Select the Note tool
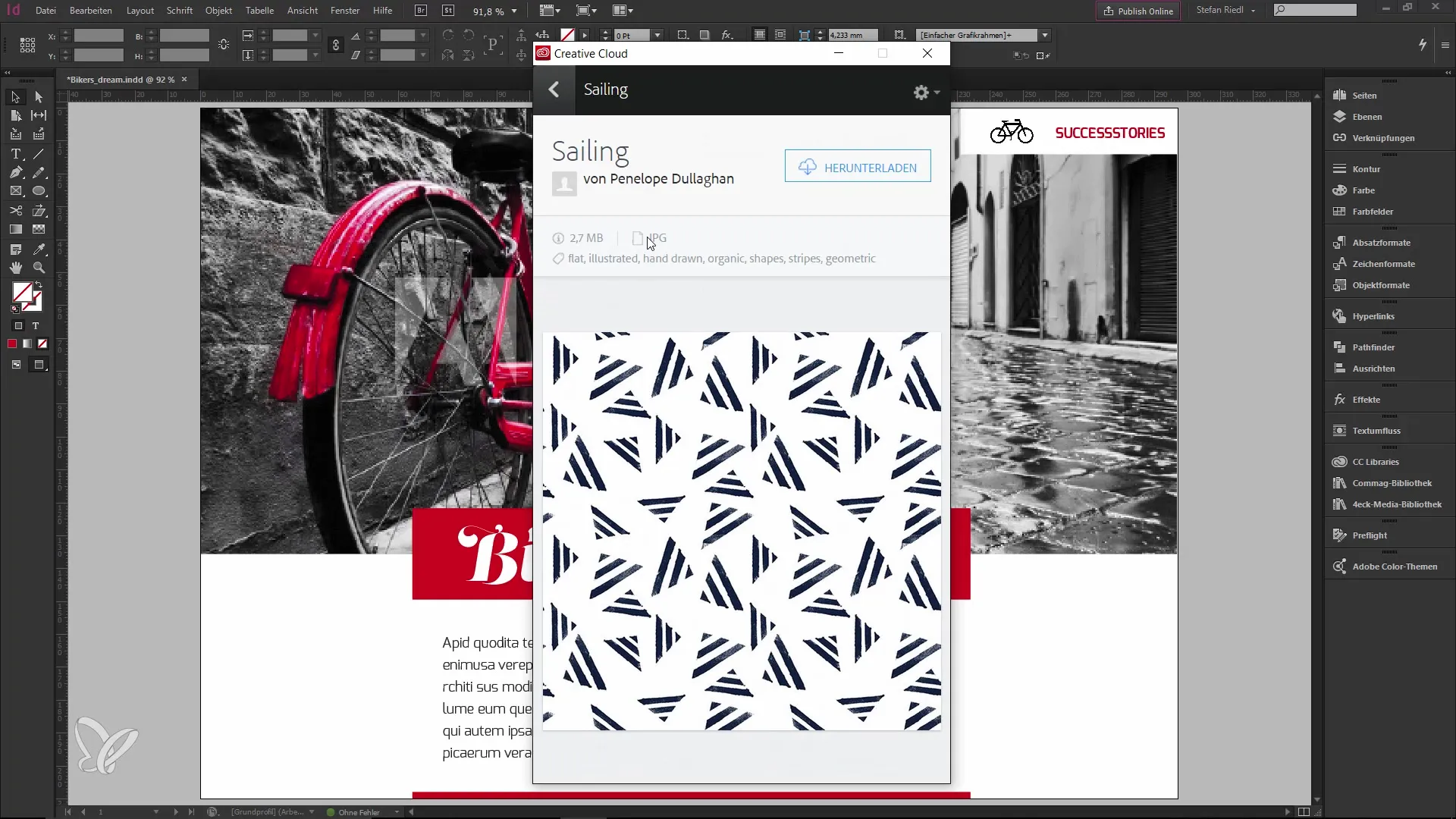This screenshot has width=1456, height=819. point(15,249)
